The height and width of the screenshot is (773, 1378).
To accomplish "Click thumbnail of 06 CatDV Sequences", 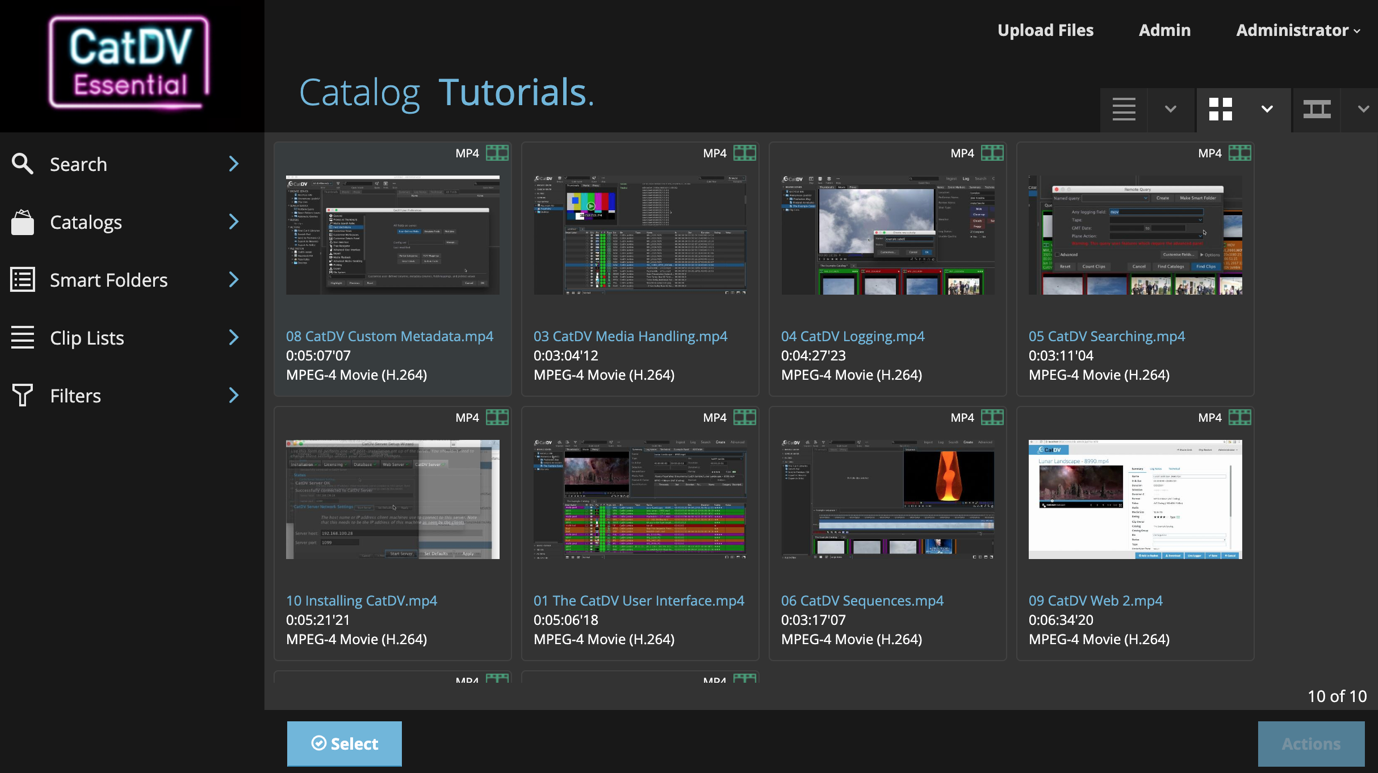I will coord(888,499).
